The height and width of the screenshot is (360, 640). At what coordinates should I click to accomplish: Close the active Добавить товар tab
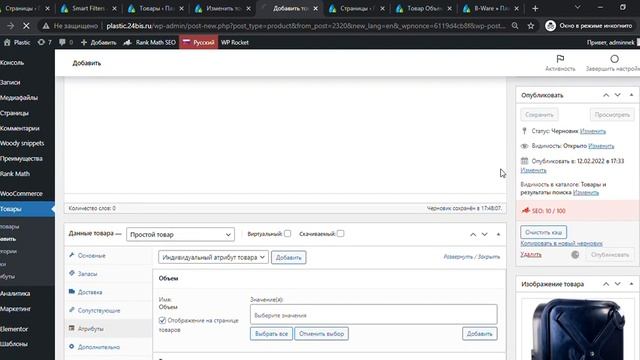pyautogui.click(x=316, y=8)
